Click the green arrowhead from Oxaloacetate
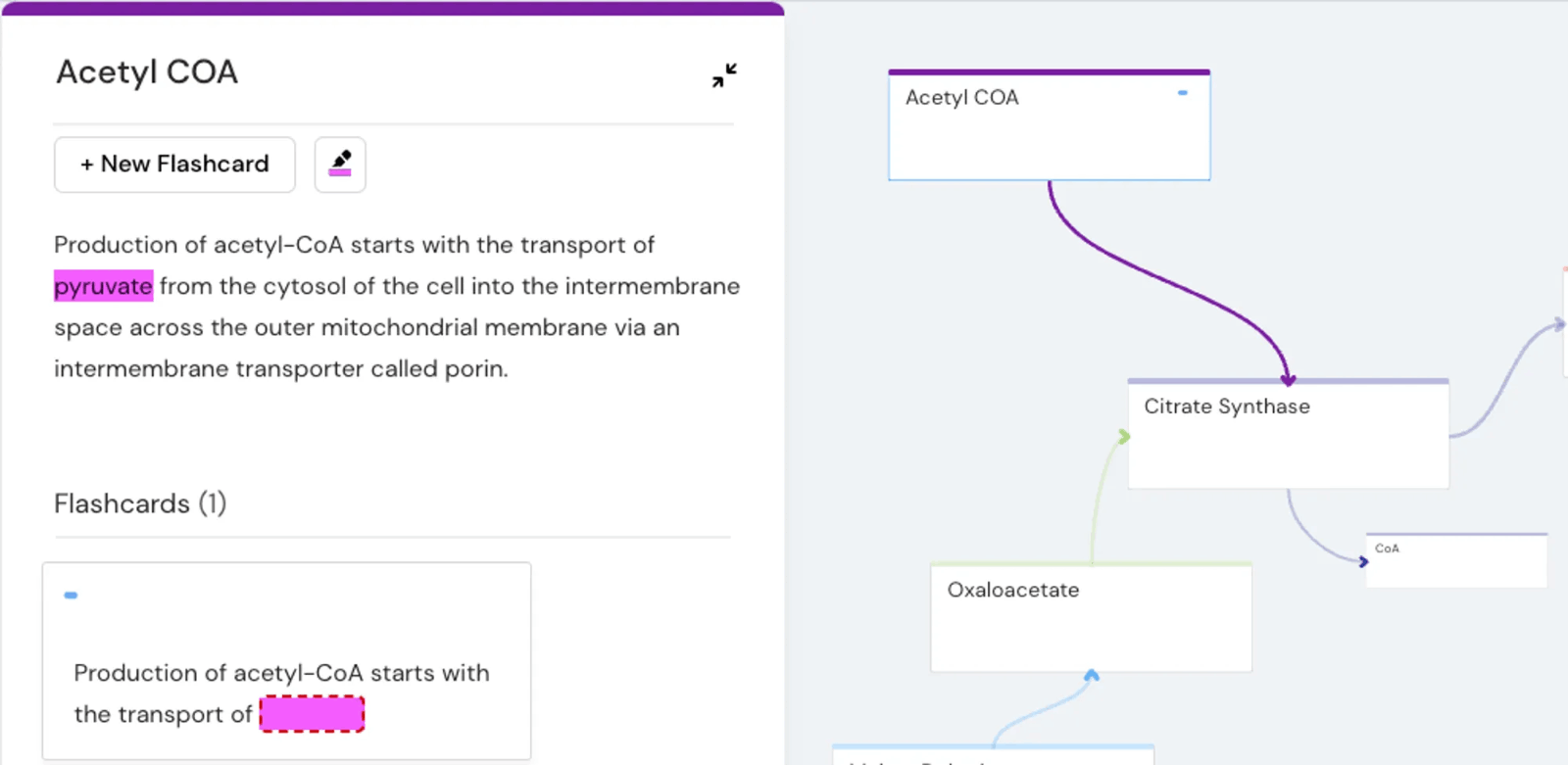This screenshot has width=1568, height=765. click(x=1124, y=436)
